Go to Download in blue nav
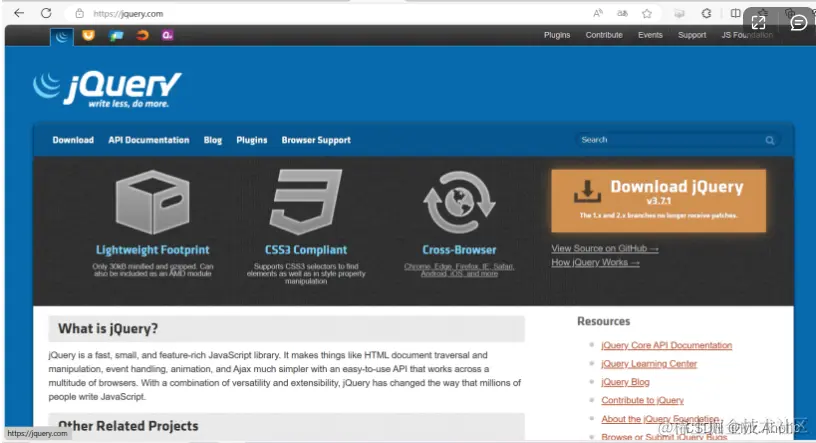 tap(73, 140)
